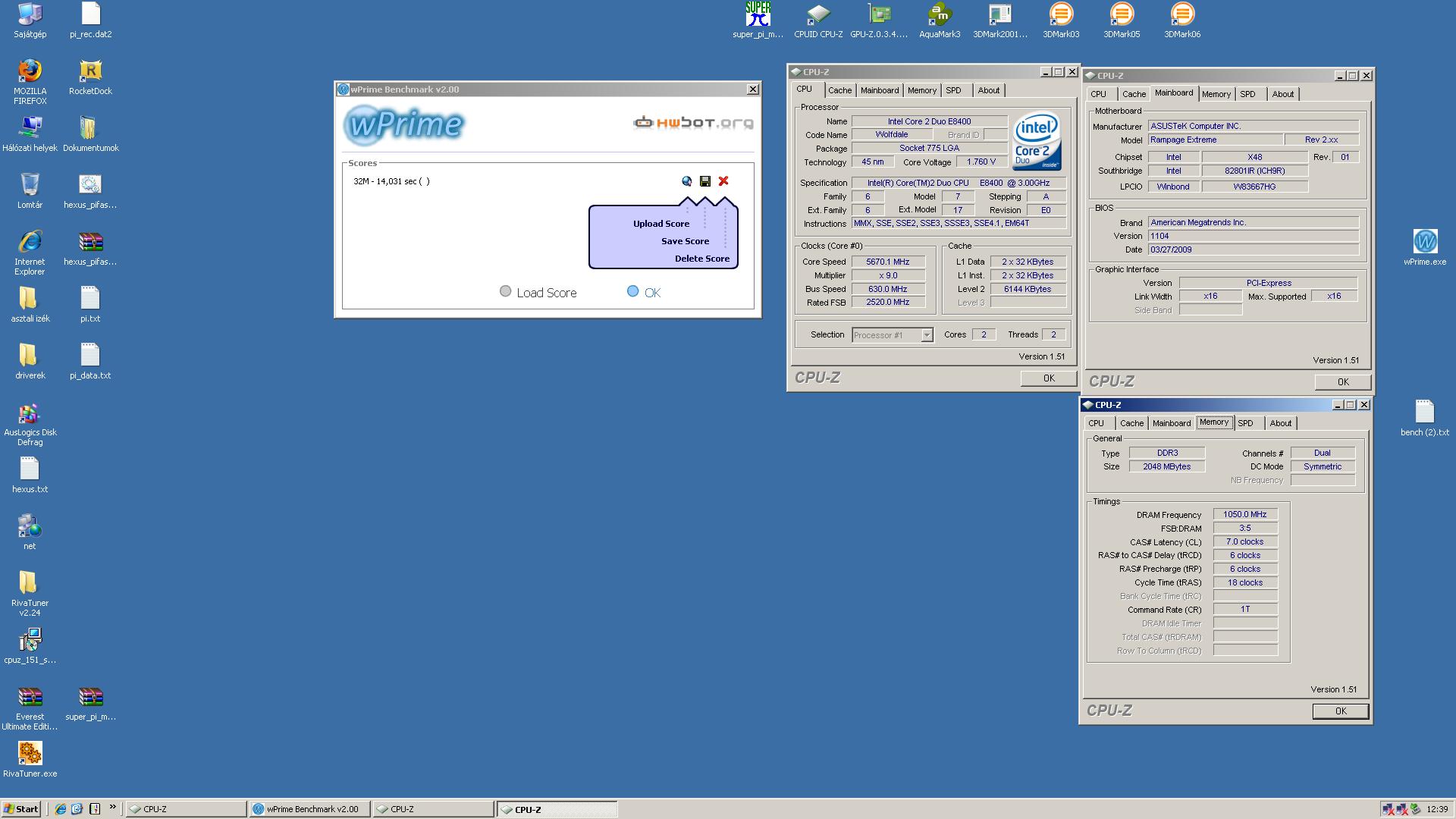Viewport: 1456px width, 819px height.
Task: Switch to Cache tab in CPU window
Action: [839, 90]
